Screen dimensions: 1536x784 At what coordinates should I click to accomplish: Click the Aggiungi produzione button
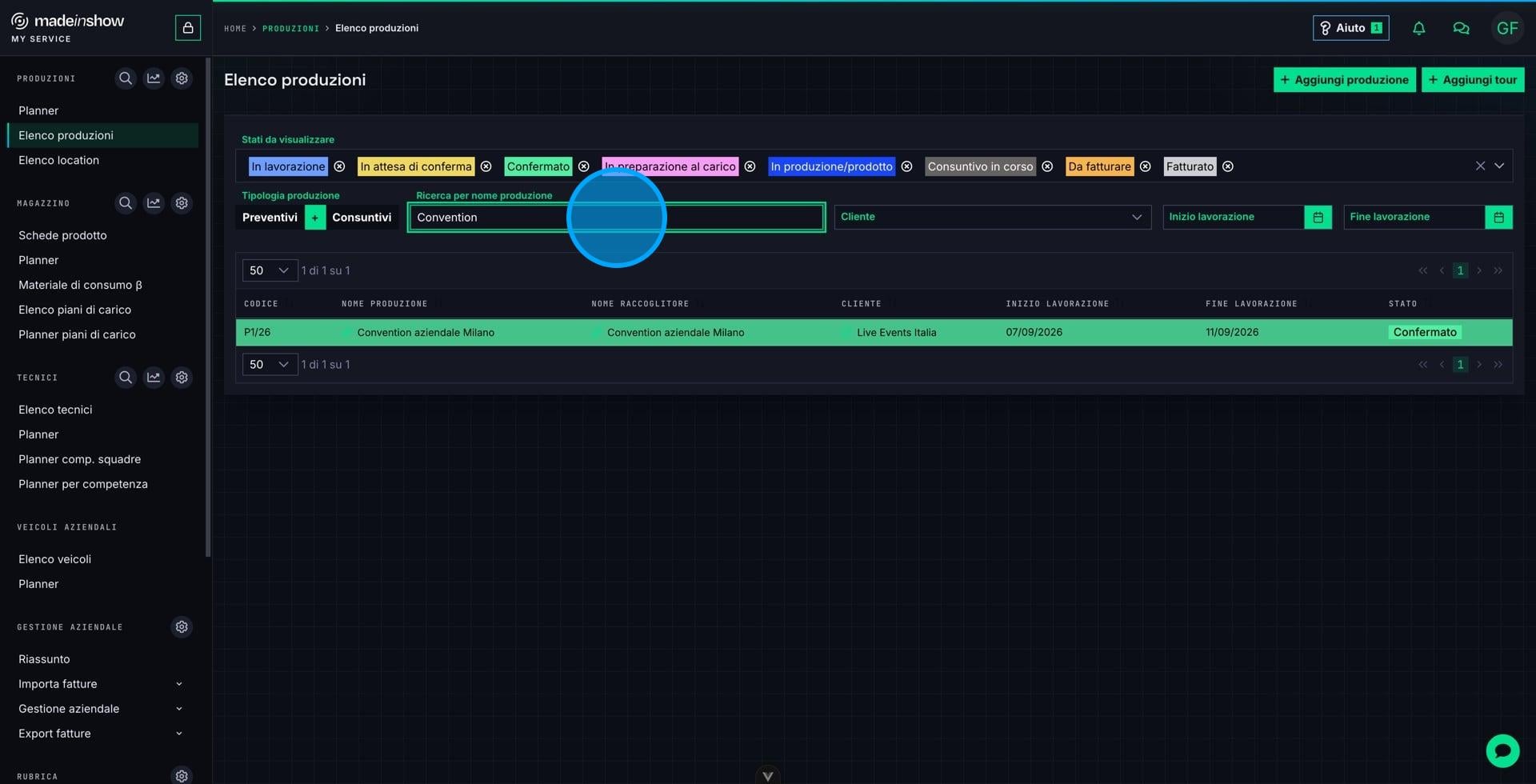coord(1344,80)
